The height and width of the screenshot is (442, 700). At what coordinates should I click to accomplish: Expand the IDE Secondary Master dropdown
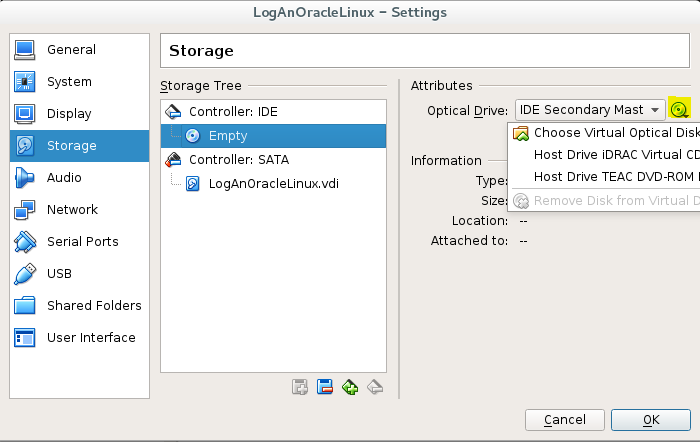(590, 110)
